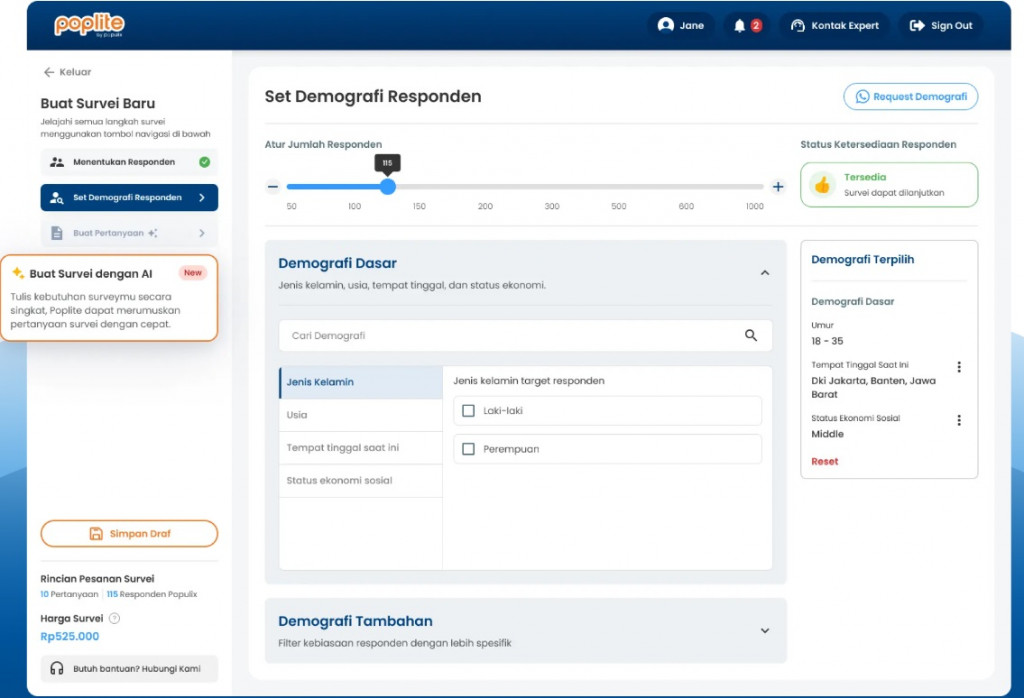Collapse the Demografi Dasar section
The height and width of the screenshot is (698, 1024).
765,273
